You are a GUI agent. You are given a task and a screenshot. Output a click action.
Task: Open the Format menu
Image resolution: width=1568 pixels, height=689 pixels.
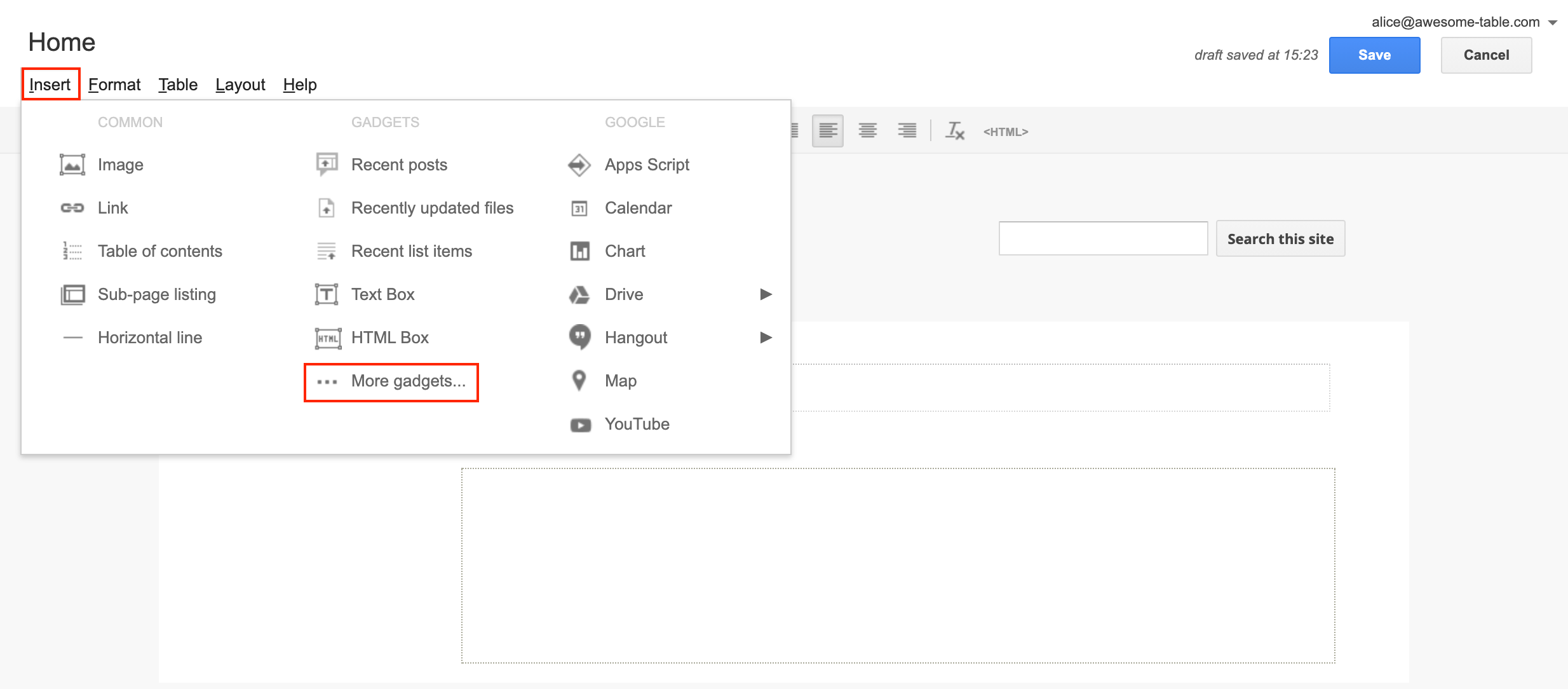[114, 85]
